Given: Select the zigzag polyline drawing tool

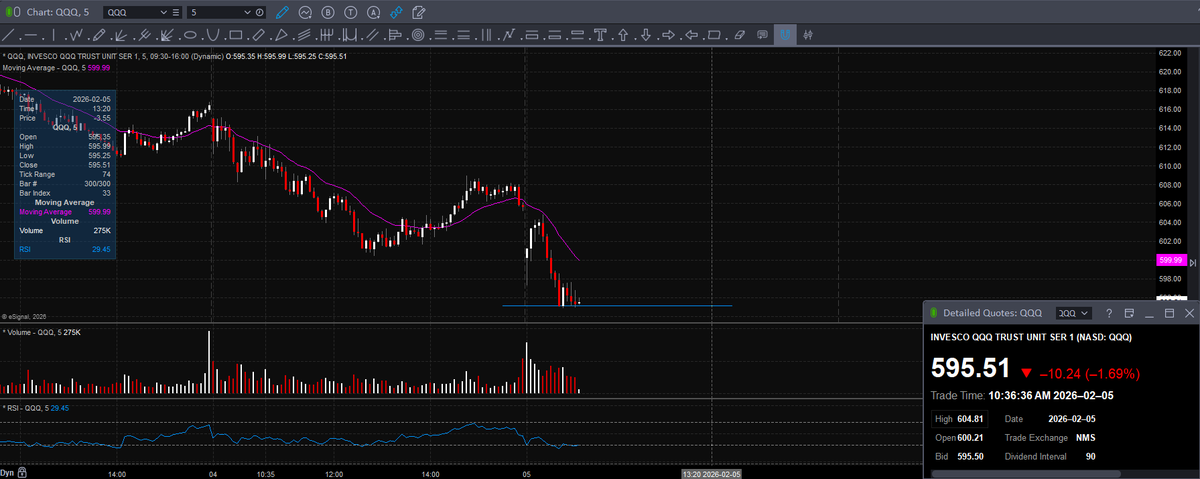Looking at the screenshot, I should (76, 35).
